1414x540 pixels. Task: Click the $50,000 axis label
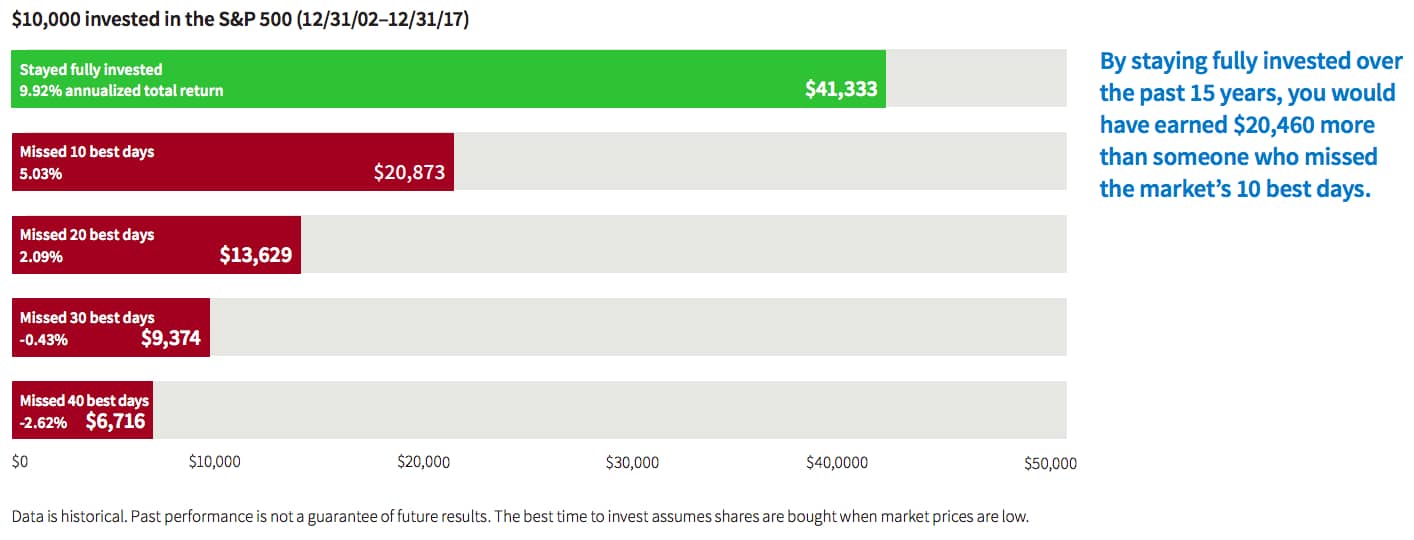[1050, 463]
